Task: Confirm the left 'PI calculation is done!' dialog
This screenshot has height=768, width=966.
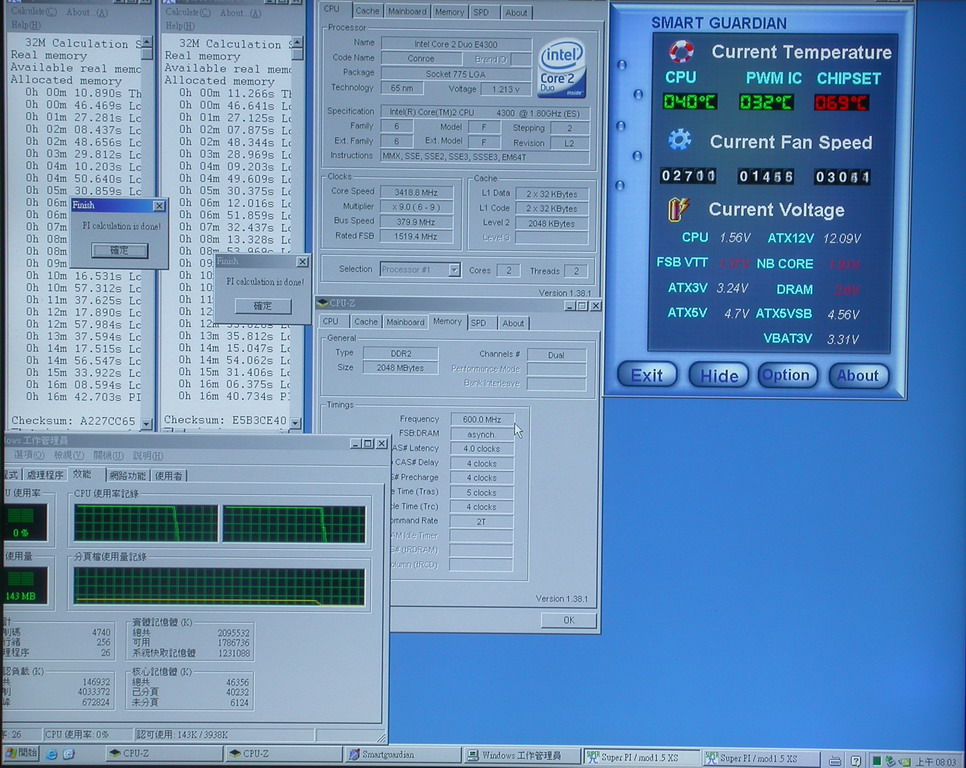Action: (120, 251)
